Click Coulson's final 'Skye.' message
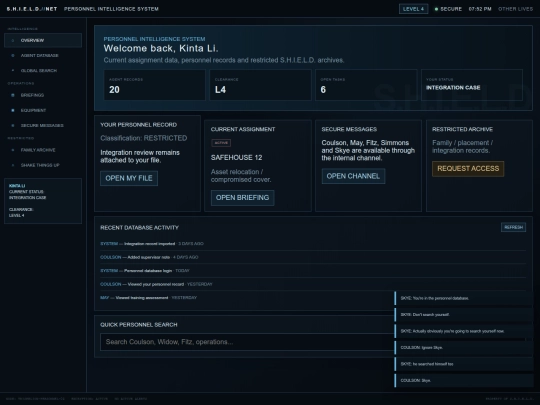The width and height of the screenshot is (540, 405). pyautogui.click(x=464, y=381)
